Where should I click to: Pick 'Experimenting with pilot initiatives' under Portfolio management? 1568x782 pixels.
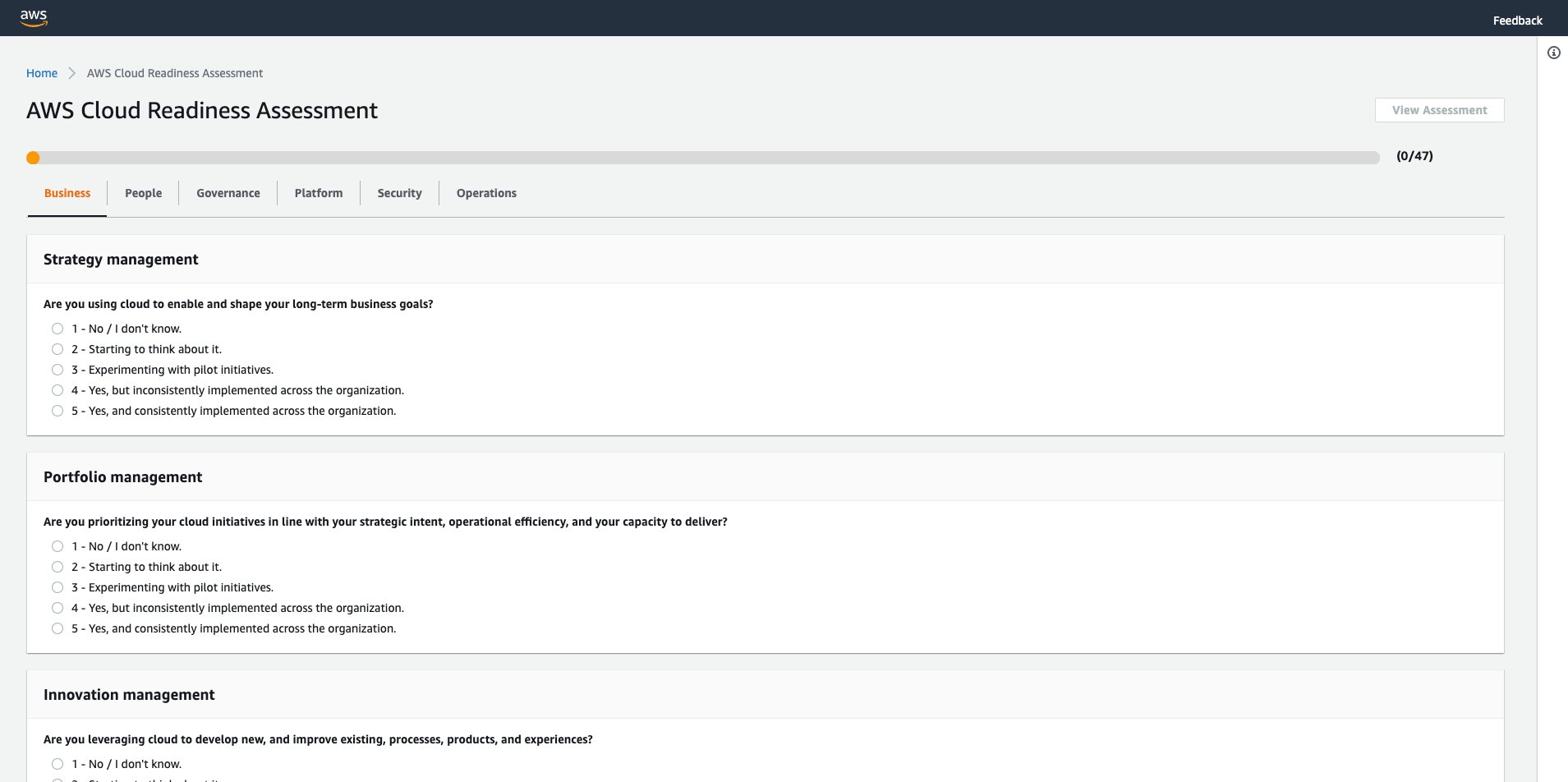[57, 587]
